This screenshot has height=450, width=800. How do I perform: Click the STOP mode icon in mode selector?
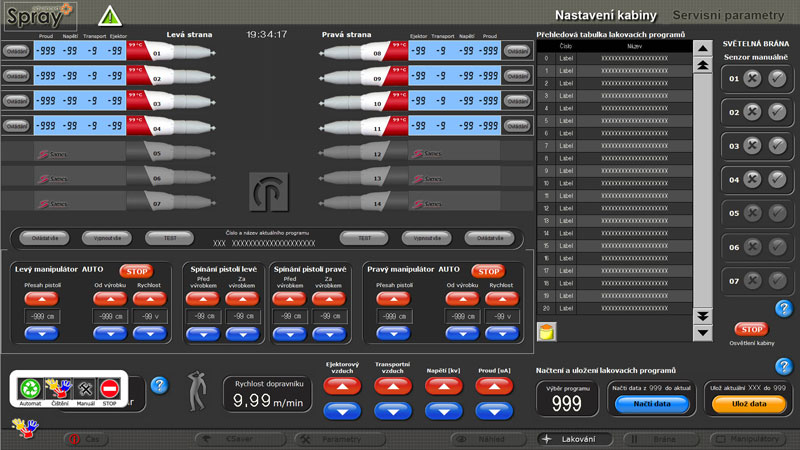(x=110, y=390)
